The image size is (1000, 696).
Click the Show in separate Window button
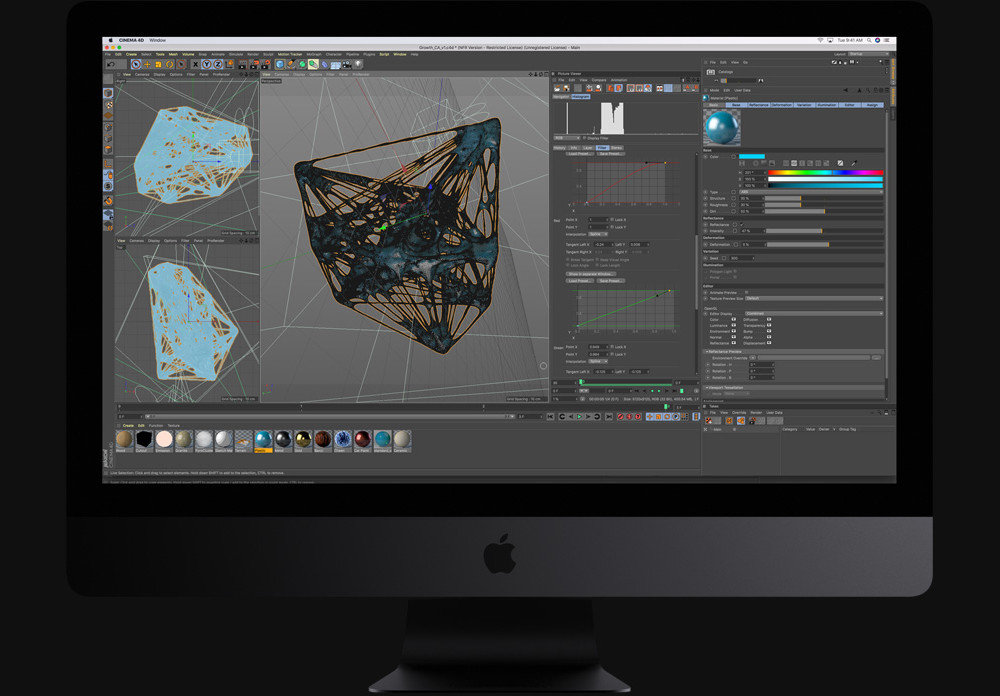[591, 272]
